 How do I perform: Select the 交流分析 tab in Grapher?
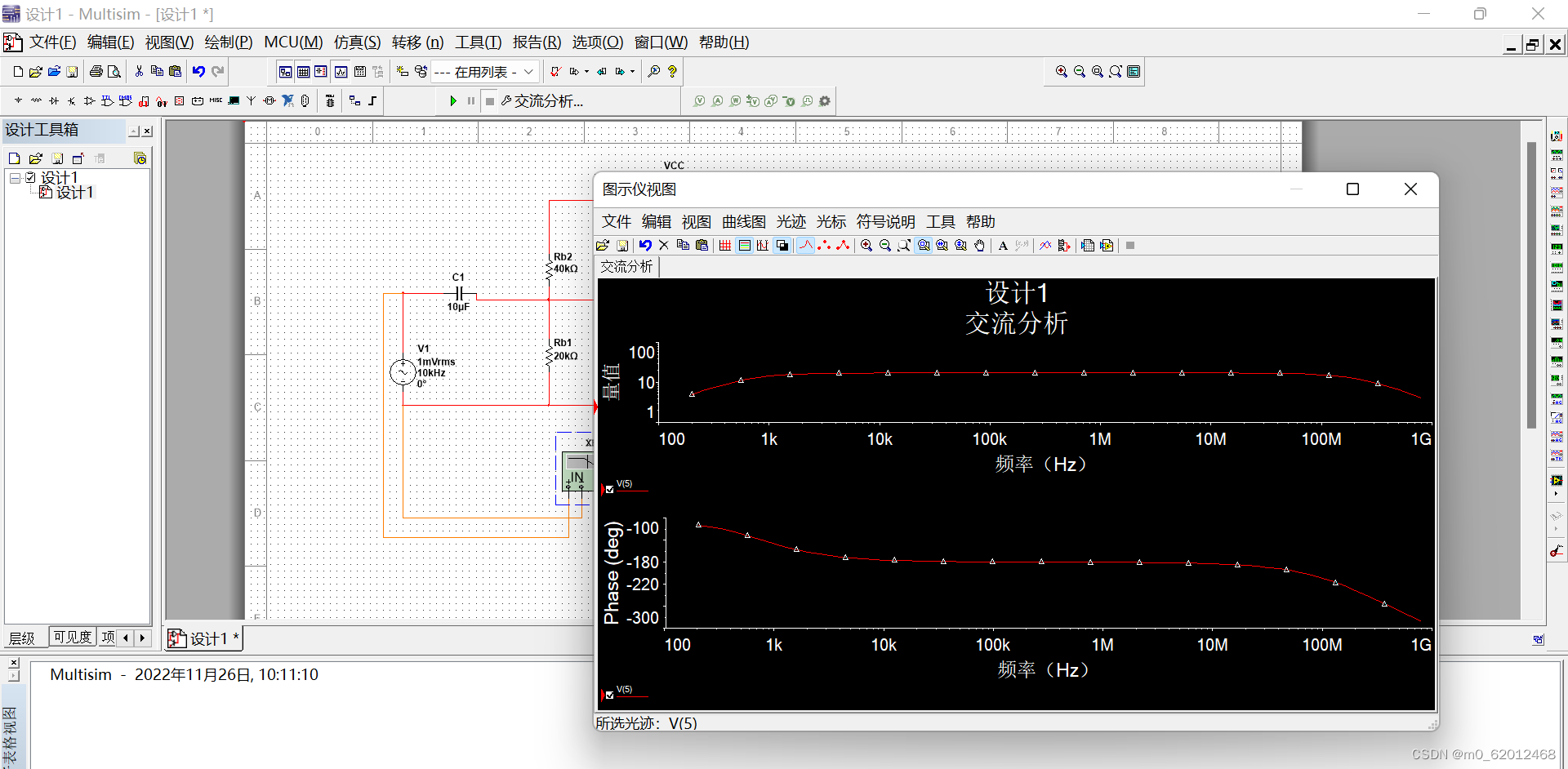626,267
